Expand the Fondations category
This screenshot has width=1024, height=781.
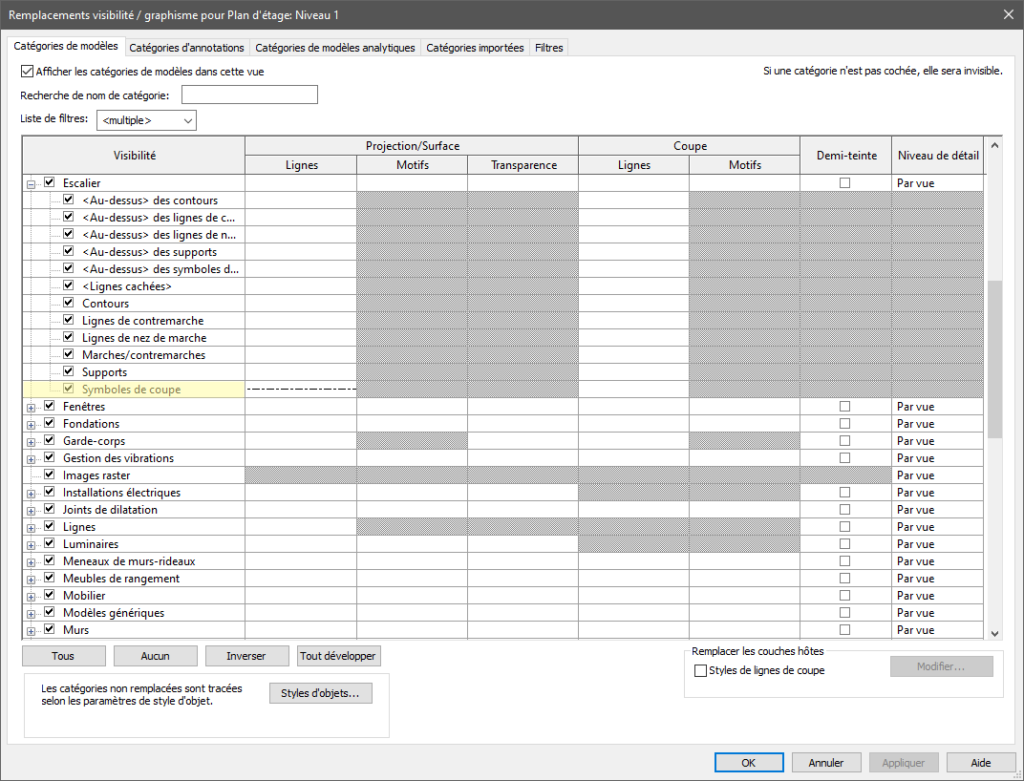[31, 424]
